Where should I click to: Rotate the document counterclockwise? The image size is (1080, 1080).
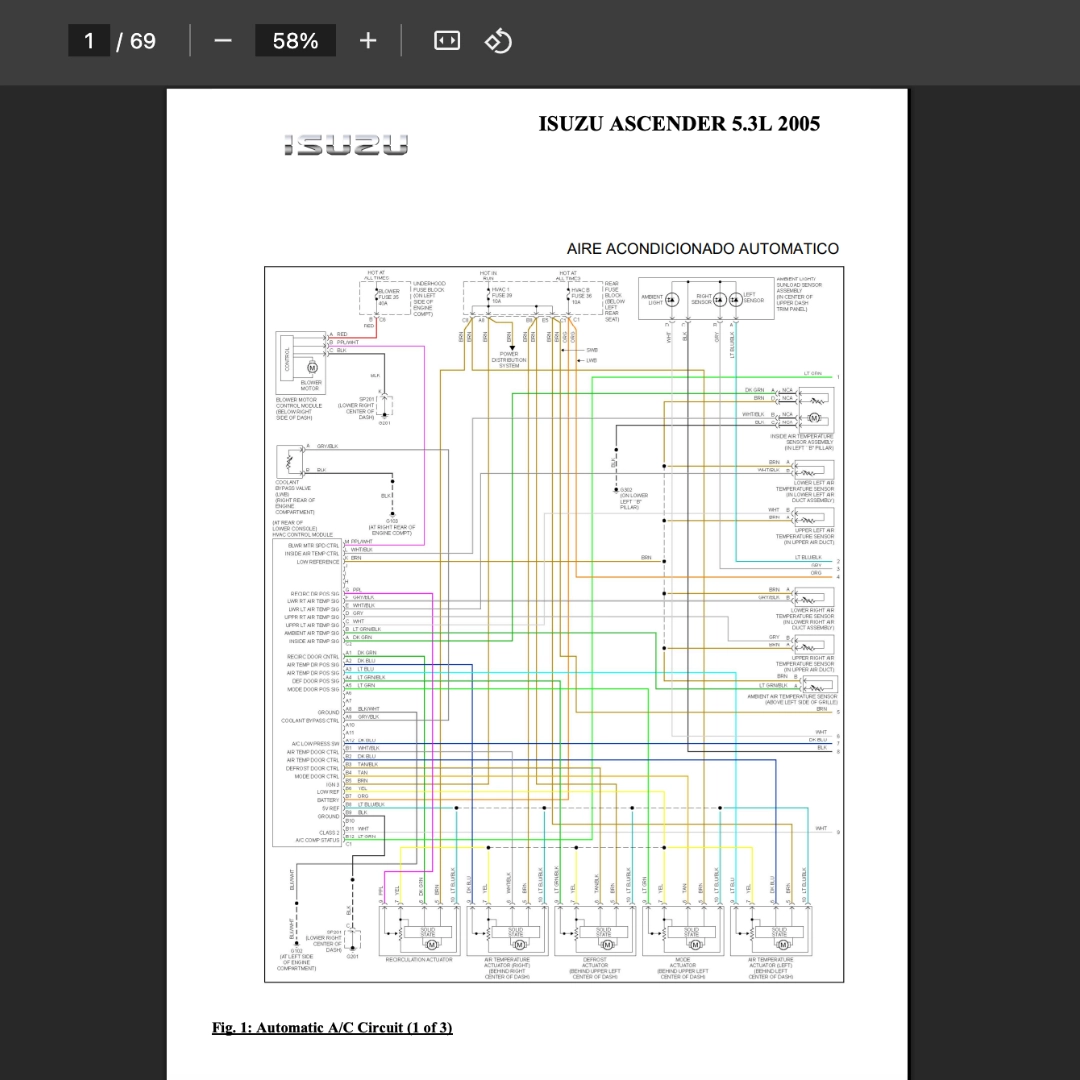498,41
